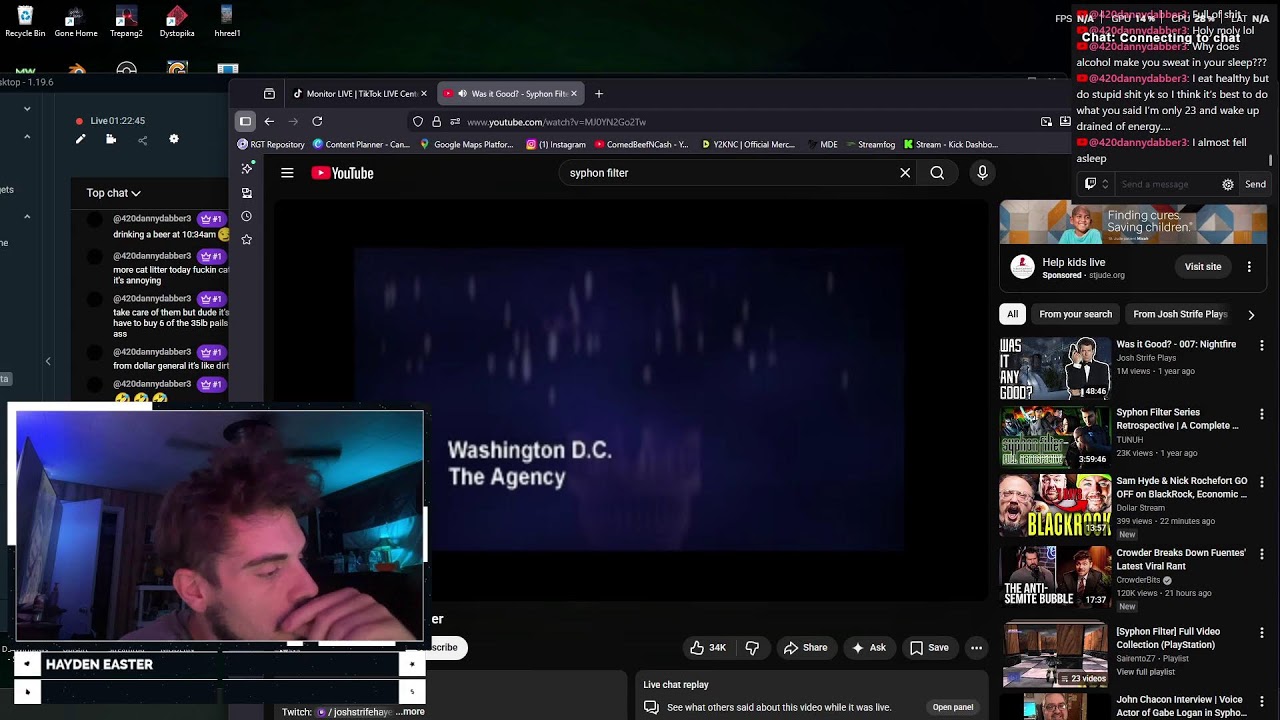Open the browser workspaces icon left of tabs
1280x720 pixels.
click(269, 93)
